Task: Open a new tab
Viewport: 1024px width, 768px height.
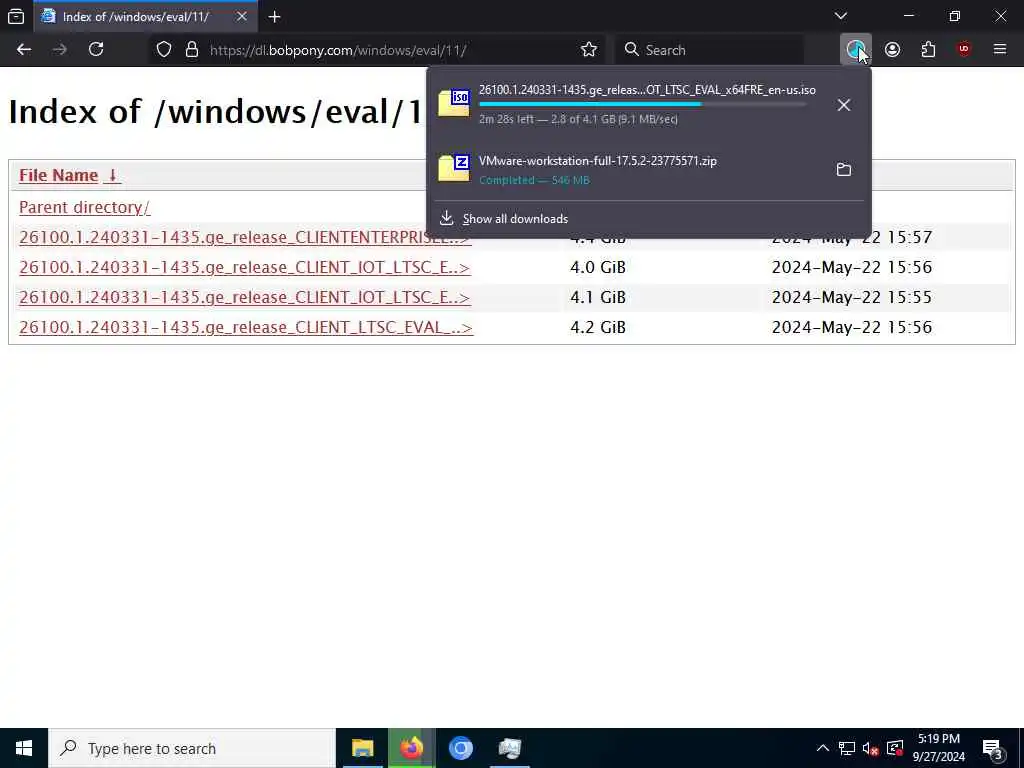Action: pos(274,17)
